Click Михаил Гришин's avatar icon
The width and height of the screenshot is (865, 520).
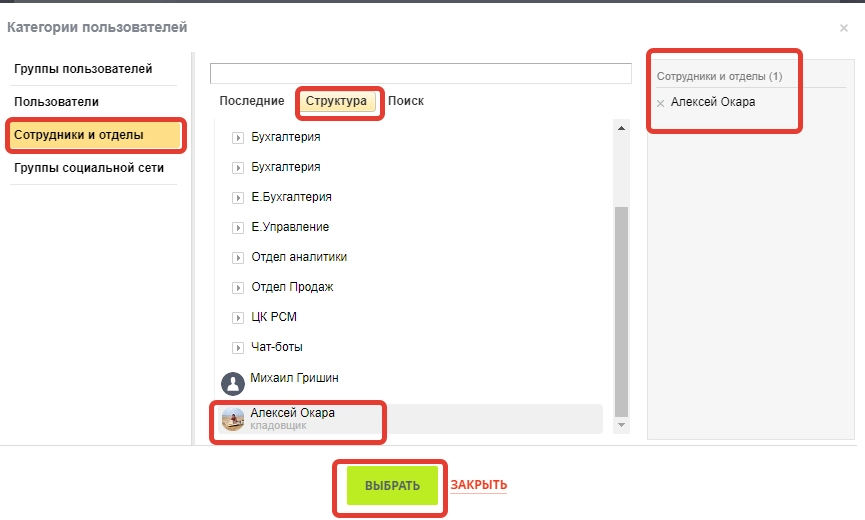pos(232,383)
